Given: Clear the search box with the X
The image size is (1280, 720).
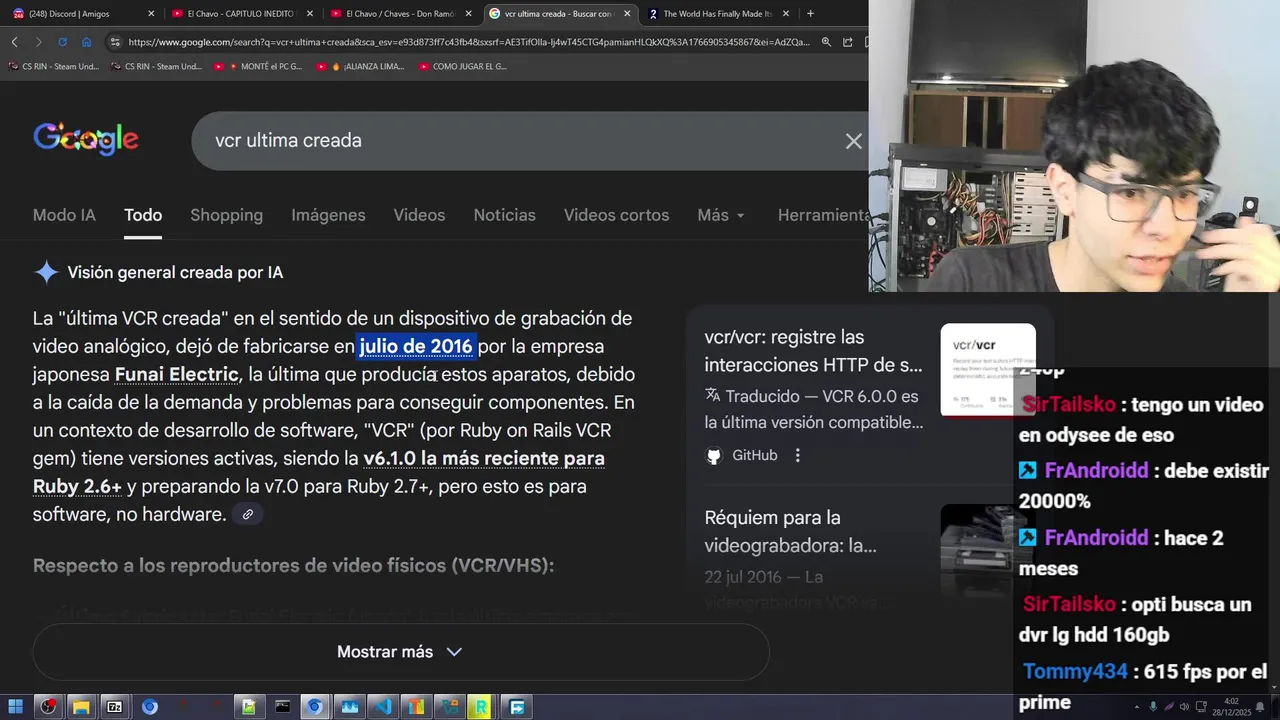Looking at the screenshot, I should pyautogui.click(x=853, y=141).
